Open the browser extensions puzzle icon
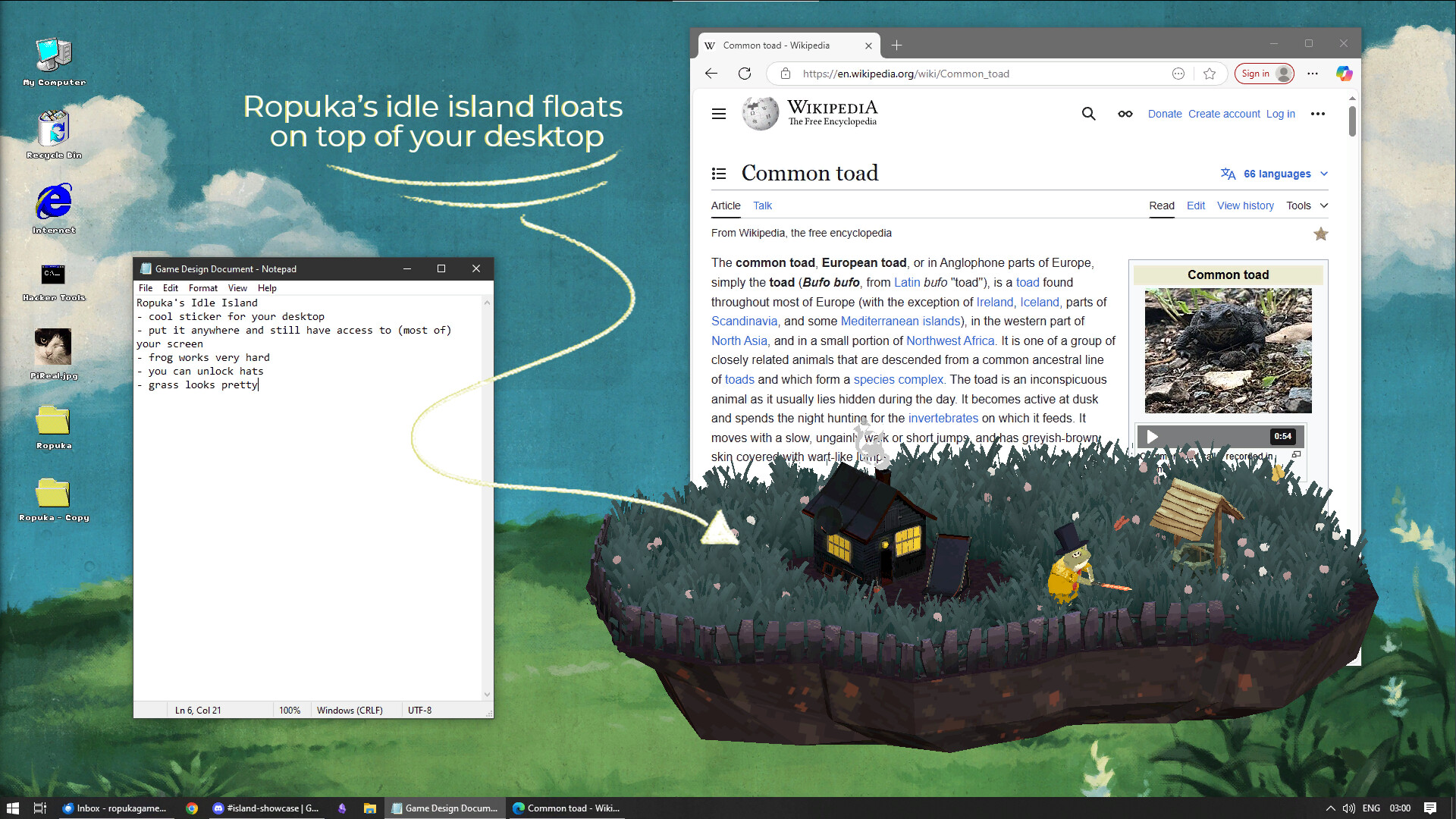The height and width of the screenshot is (819, 1456). pyautogui.click(x=1178, y=74)
